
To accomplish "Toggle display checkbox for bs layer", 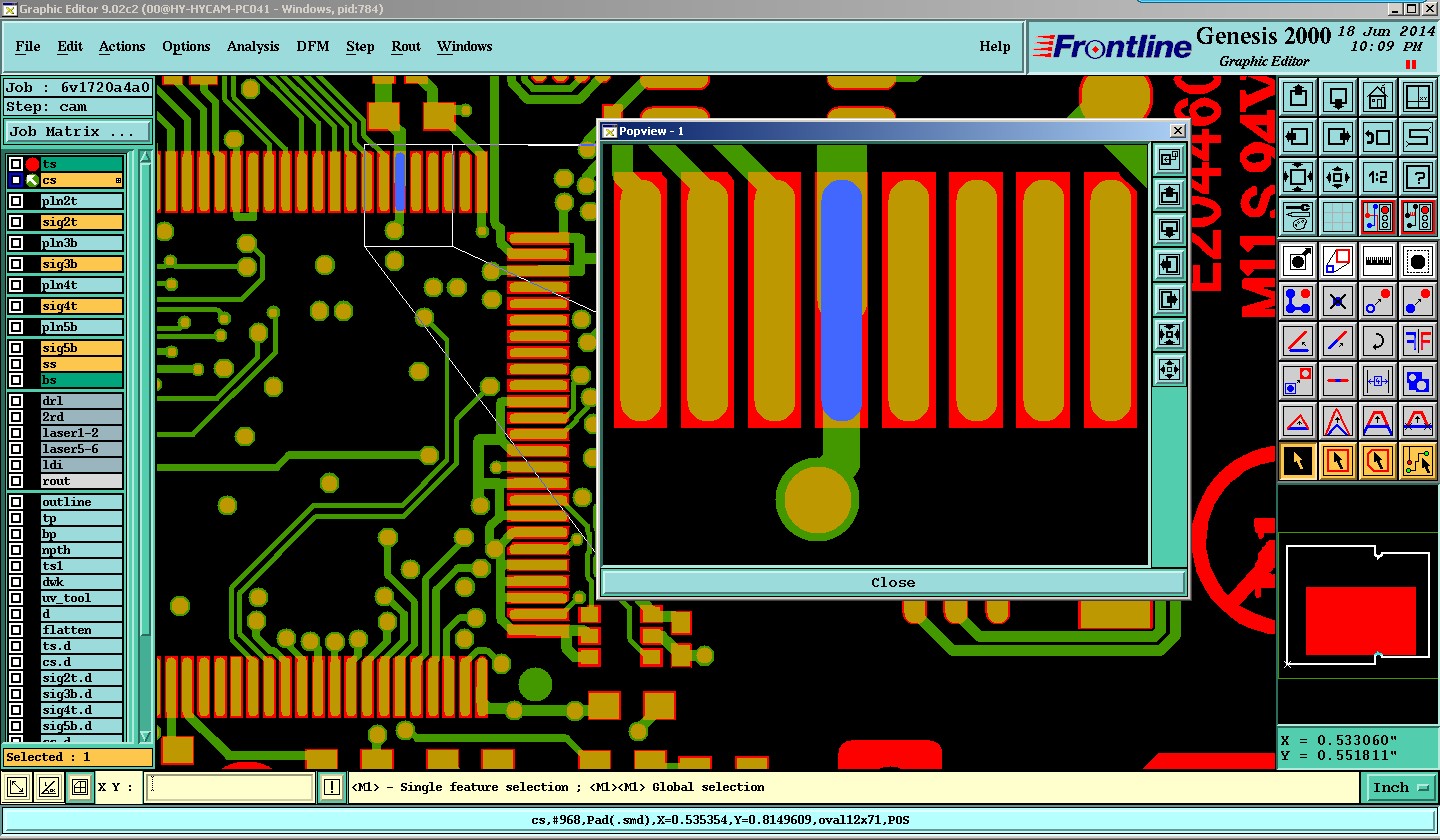I will [16, 380].
